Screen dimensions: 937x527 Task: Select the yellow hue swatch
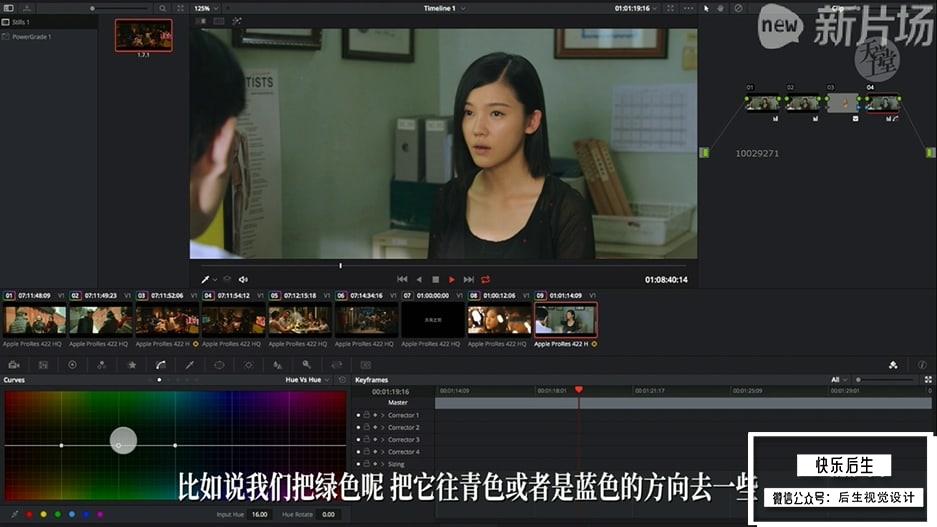43,514
